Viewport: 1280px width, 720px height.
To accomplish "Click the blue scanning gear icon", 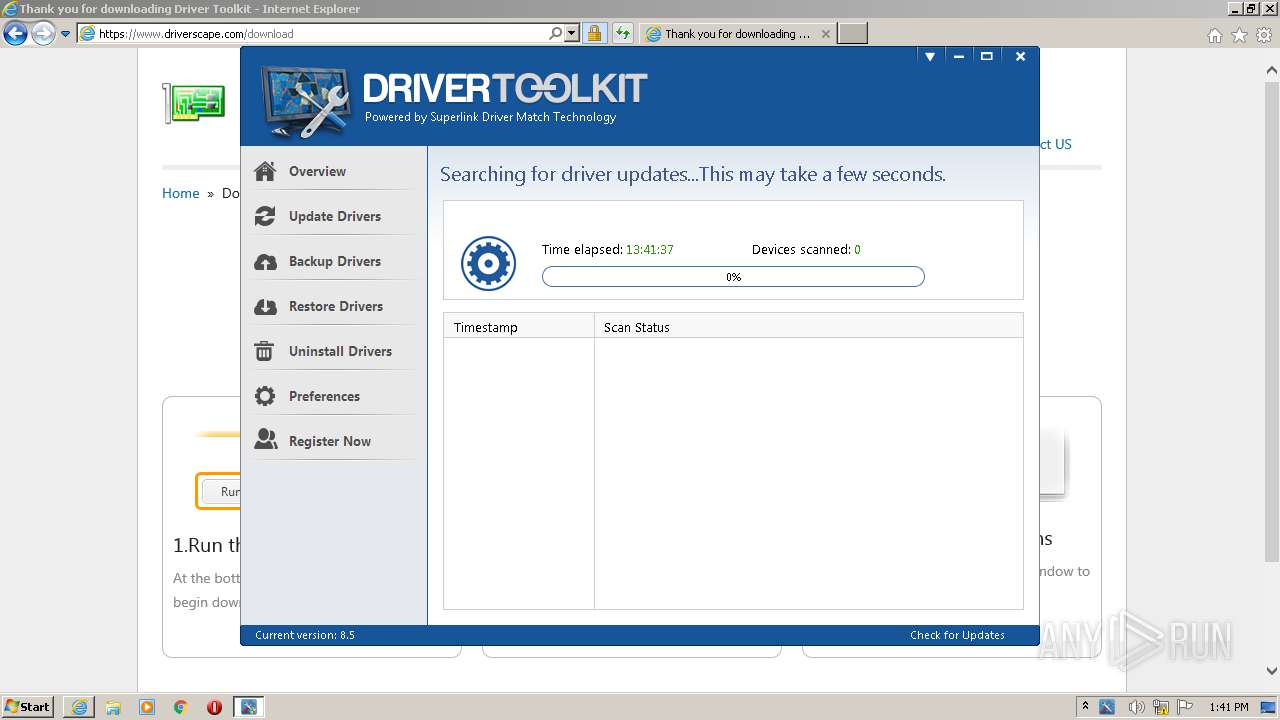I will (488, 264).
